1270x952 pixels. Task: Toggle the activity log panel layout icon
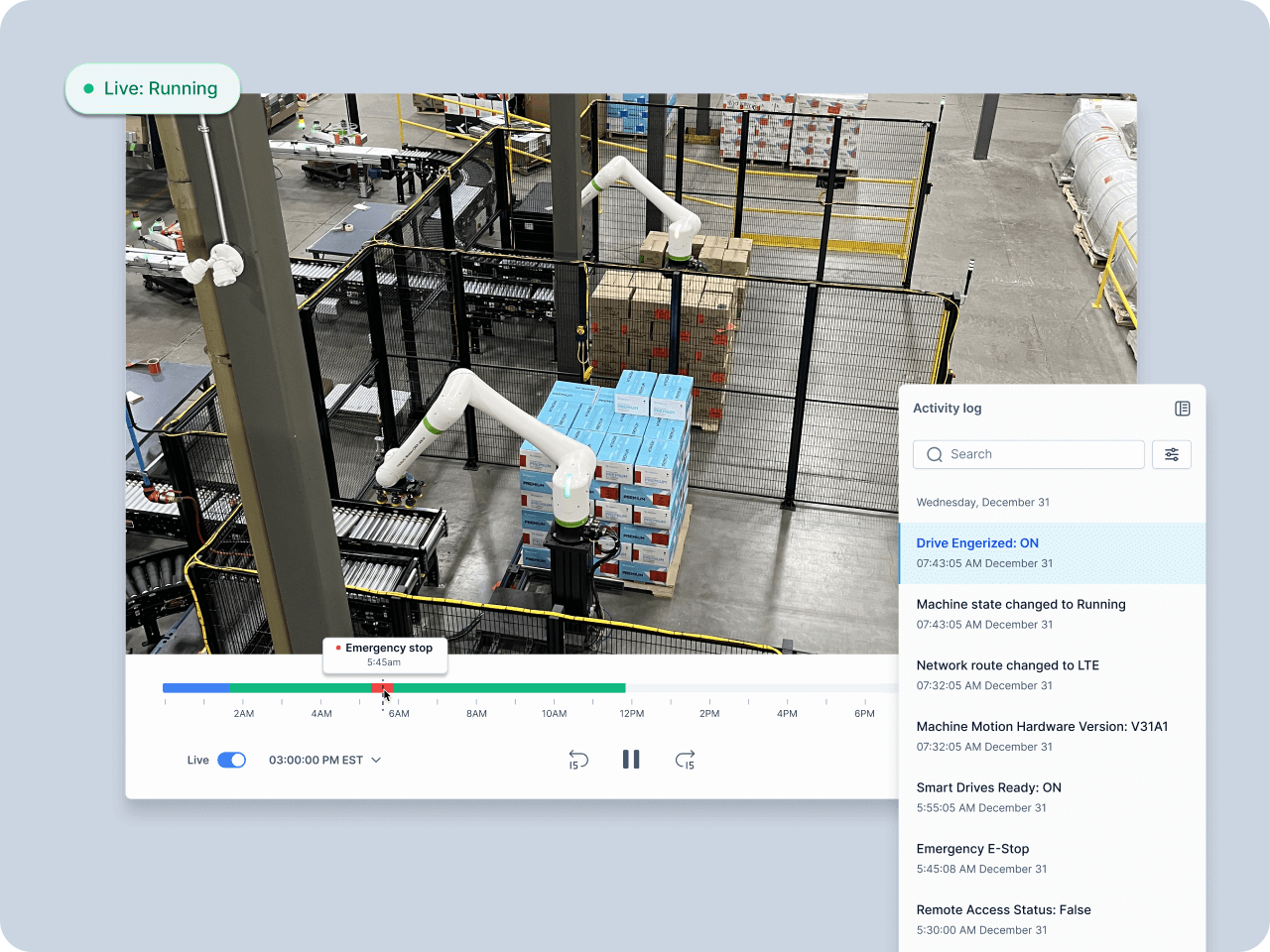1182,409
